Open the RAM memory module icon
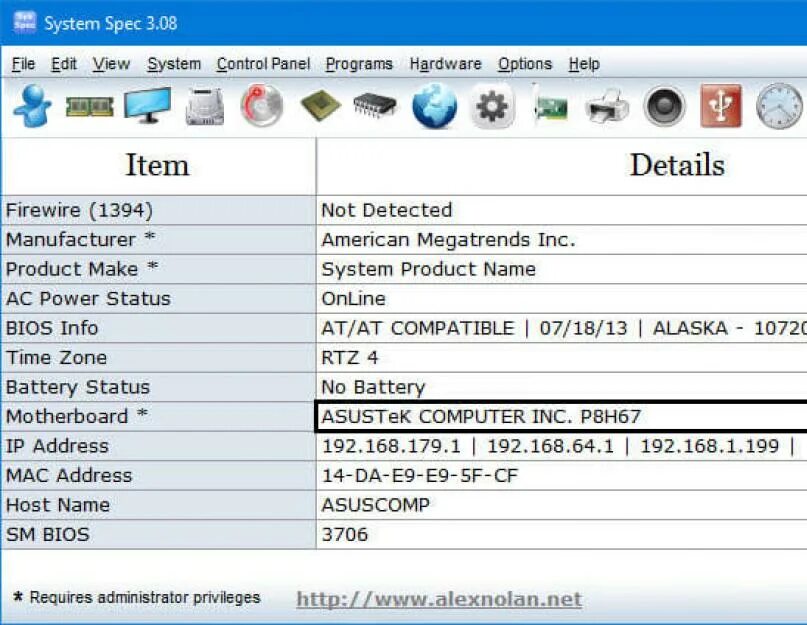807x625 pixels. [90, 107]
